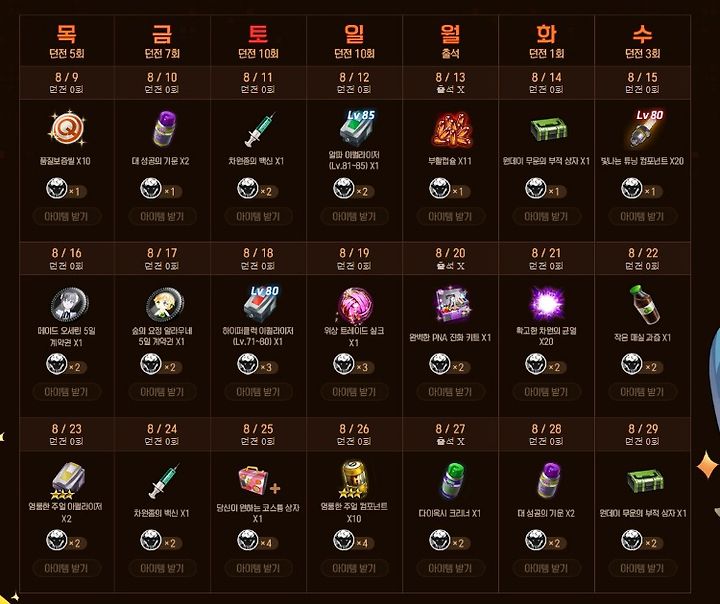Click the revival capsule icon on 8/13
720x604 pixels.
451,129
